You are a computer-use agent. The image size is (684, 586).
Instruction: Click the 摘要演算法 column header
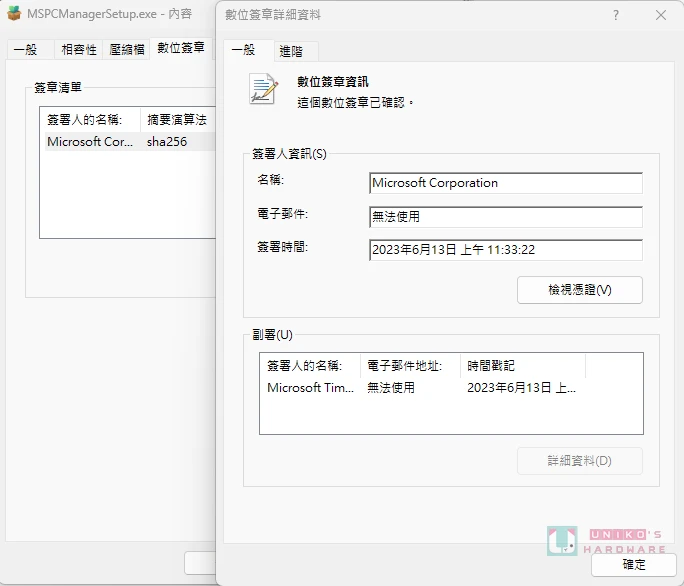point(178,120)
